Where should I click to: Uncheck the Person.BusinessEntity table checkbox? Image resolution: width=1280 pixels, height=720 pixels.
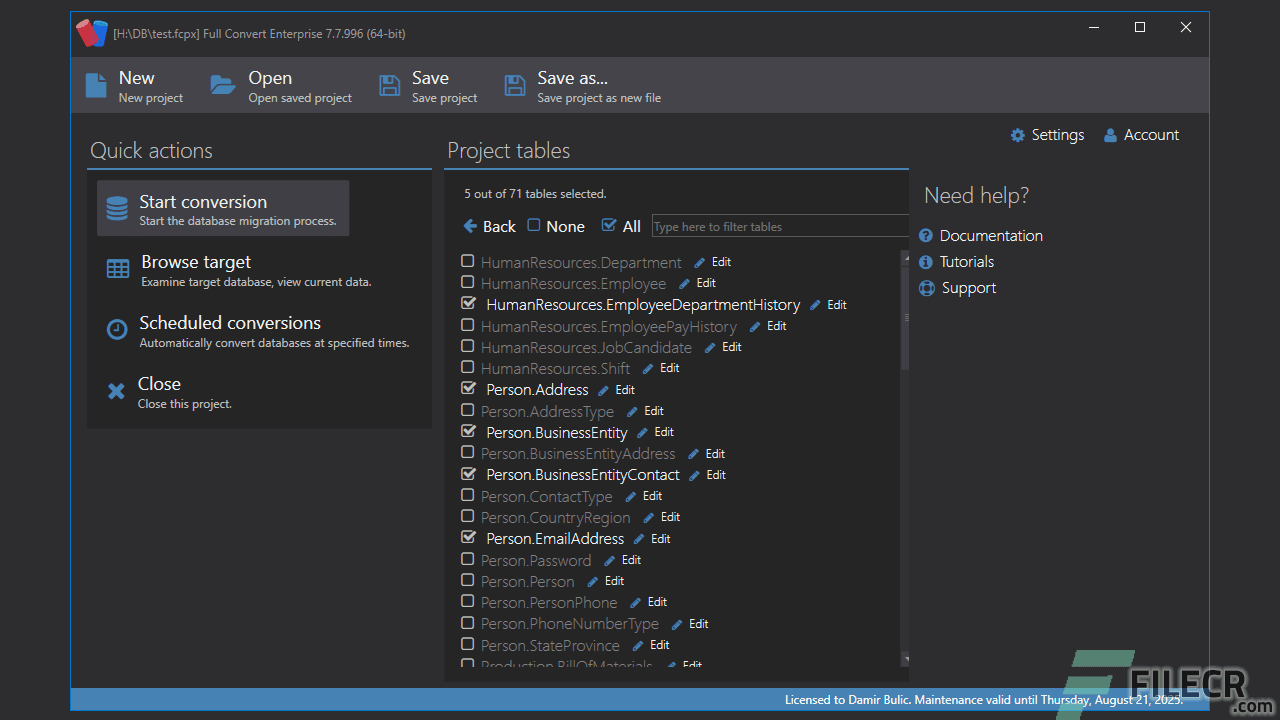point(467,431)
